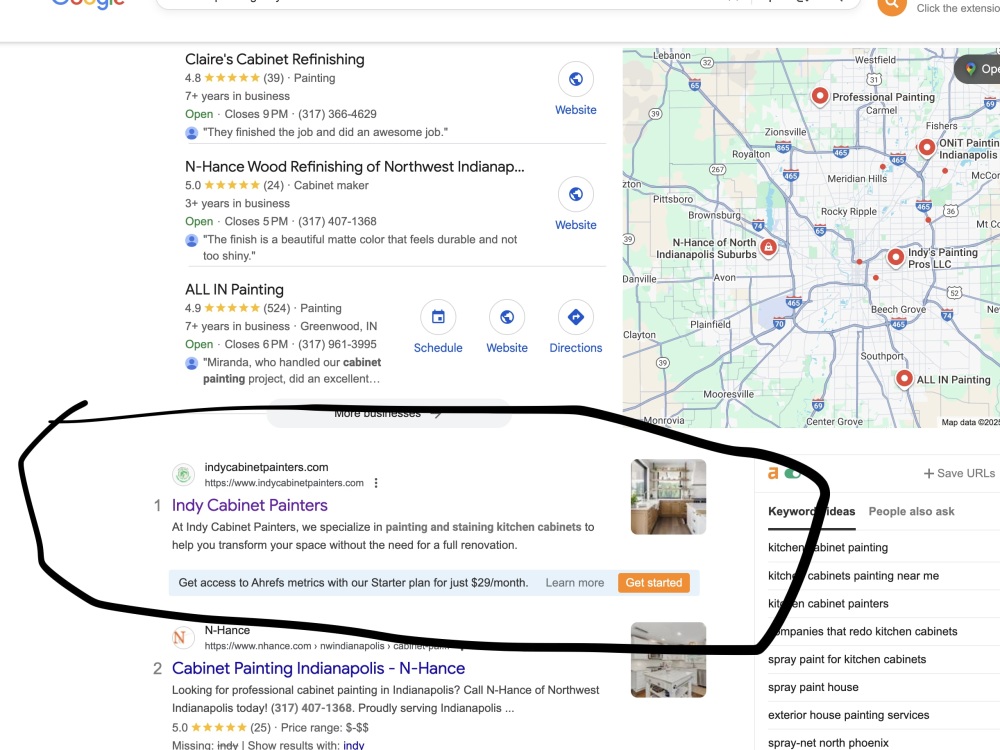
Task: Open three-dot menu beside indycabinetpainters.com URL
Action: click(376, 483)
